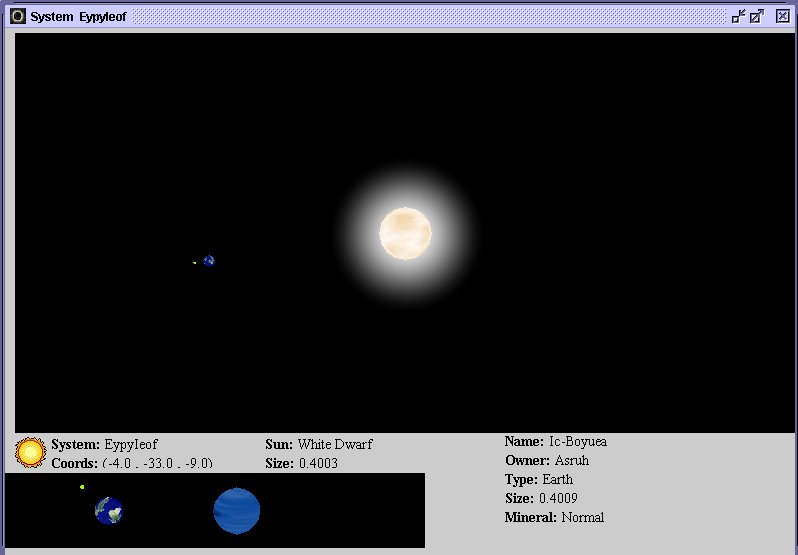This screenshot has height=555, width=798.
Task: Select the blue gas planet thumbnail
Action: pos(237,511)
